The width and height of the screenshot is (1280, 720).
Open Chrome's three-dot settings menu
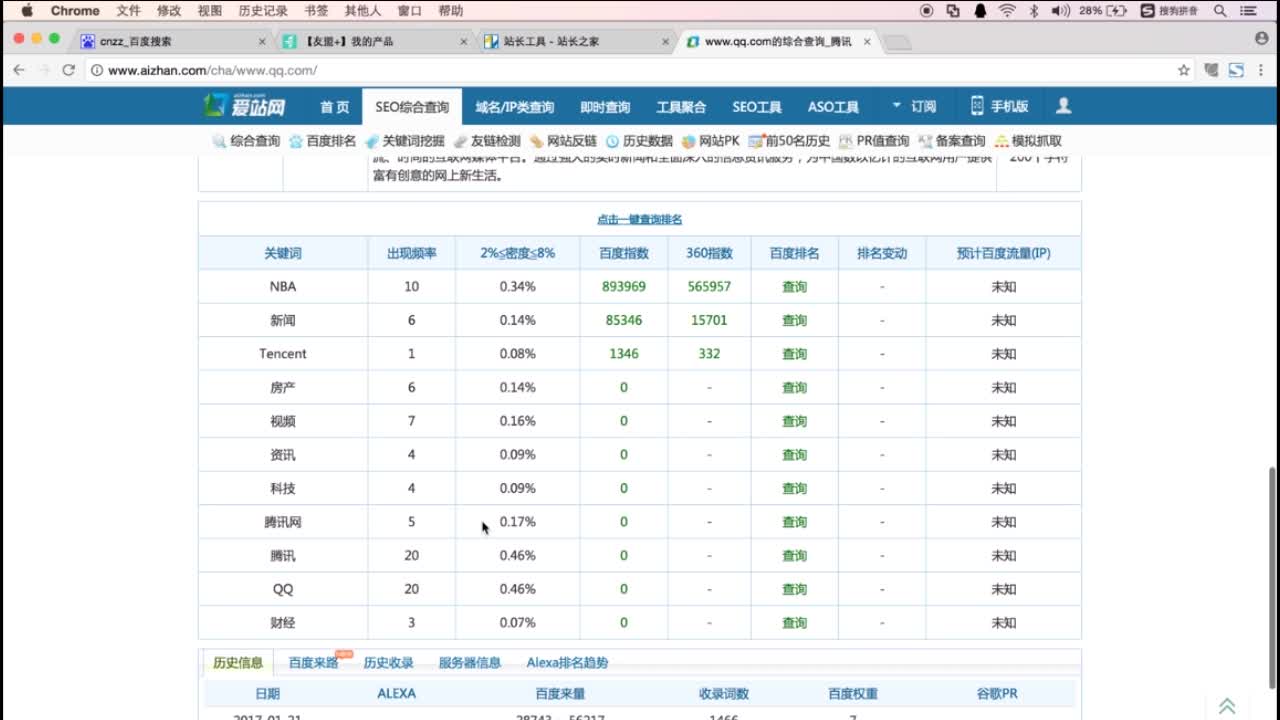tap(1259, 71)
